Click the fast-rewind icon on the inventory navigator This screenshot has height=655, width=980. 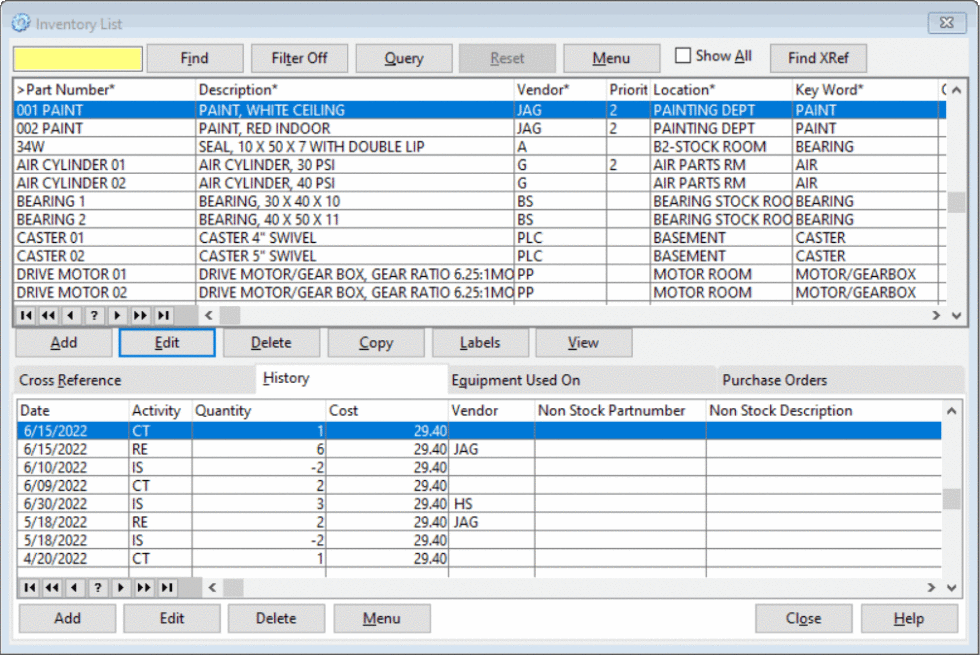coord(48,315)
